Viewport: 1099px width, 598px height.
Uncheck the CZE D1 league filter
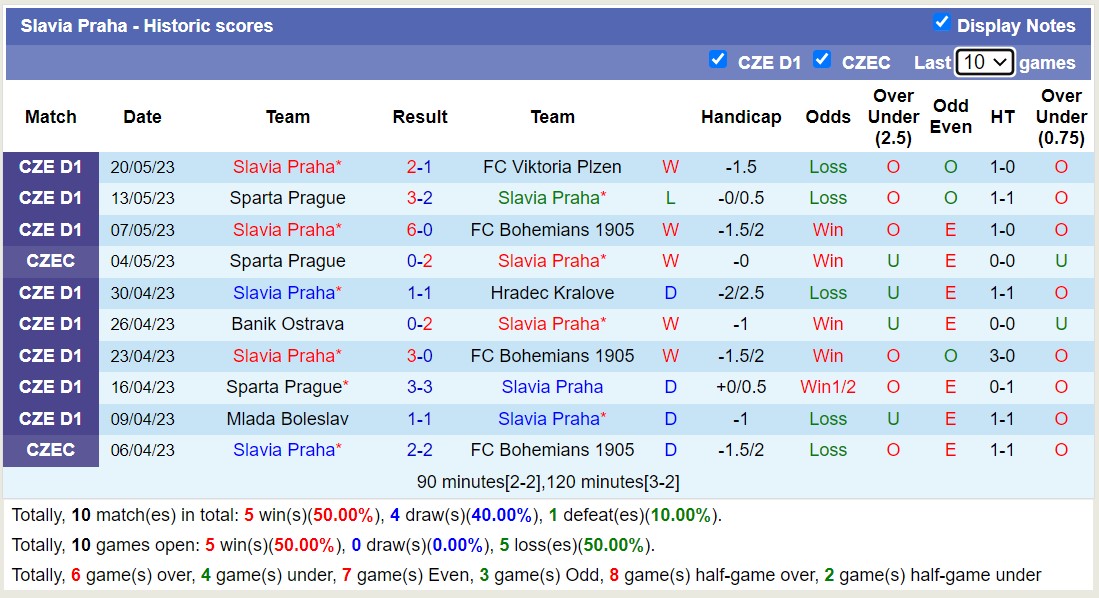(x=718, y=60)
